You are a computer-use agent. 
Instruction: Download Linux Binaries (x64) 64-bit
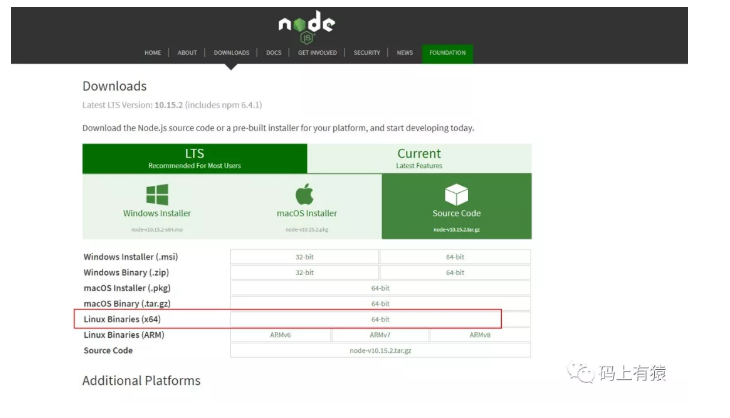[380, 319]
